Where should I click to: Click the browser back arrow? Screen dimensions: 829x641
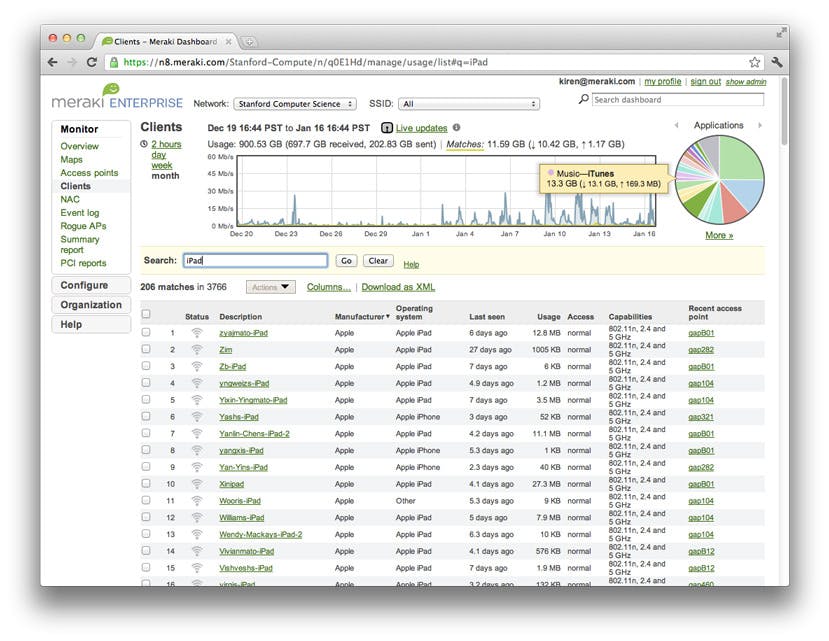(53, 62)
